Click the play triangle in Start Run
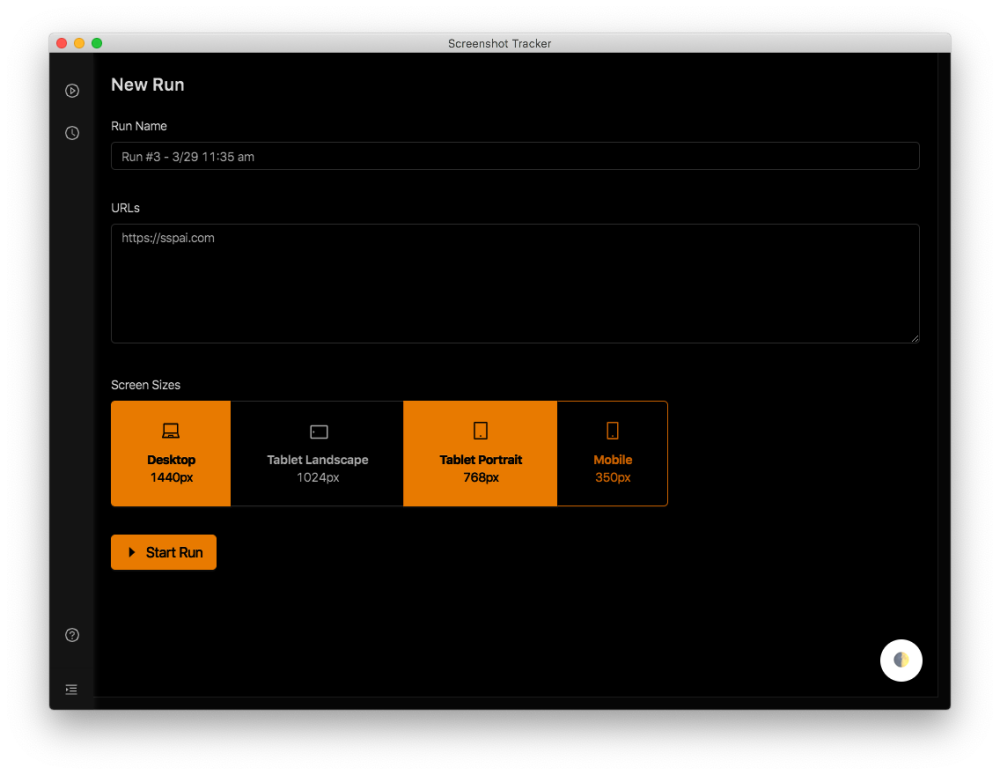 tap(132, 552)
